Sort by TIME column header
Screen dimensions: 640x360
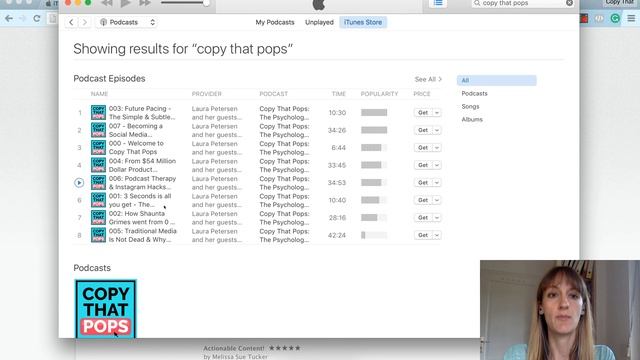(339, 94)
